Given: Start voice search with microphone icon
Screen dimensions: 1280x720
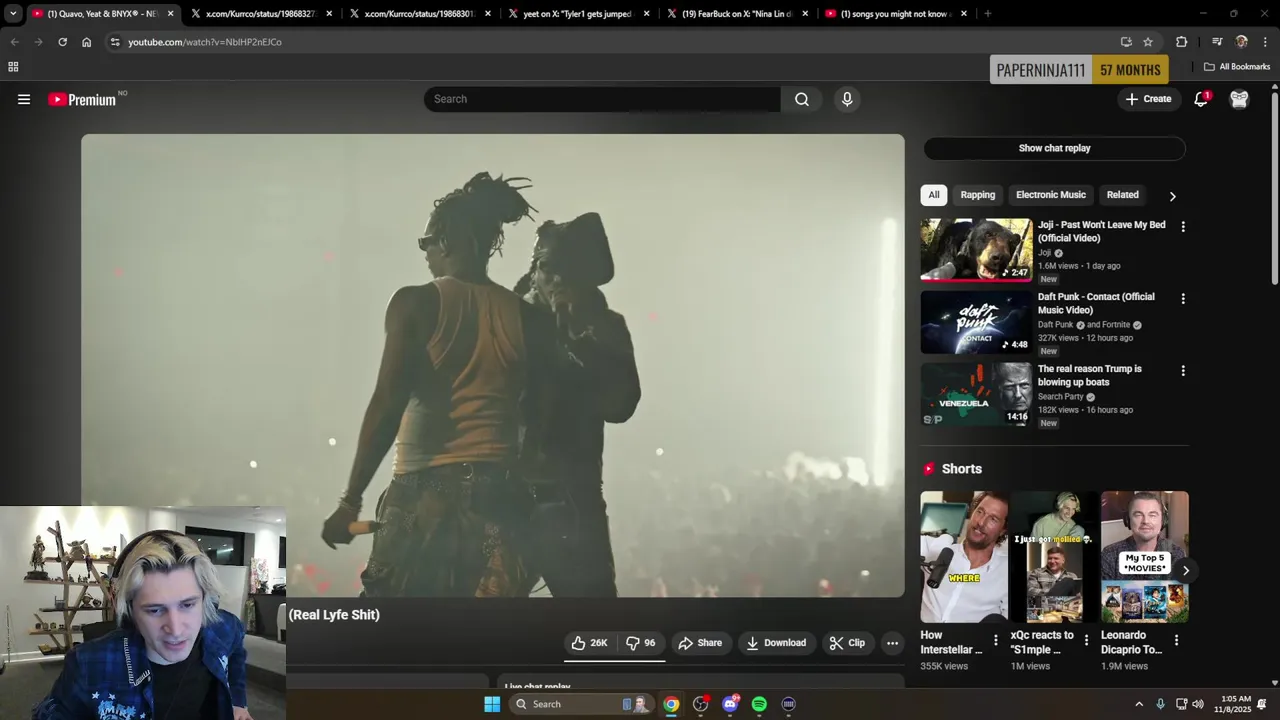Looking at the screenshot, I should (847, 99).
